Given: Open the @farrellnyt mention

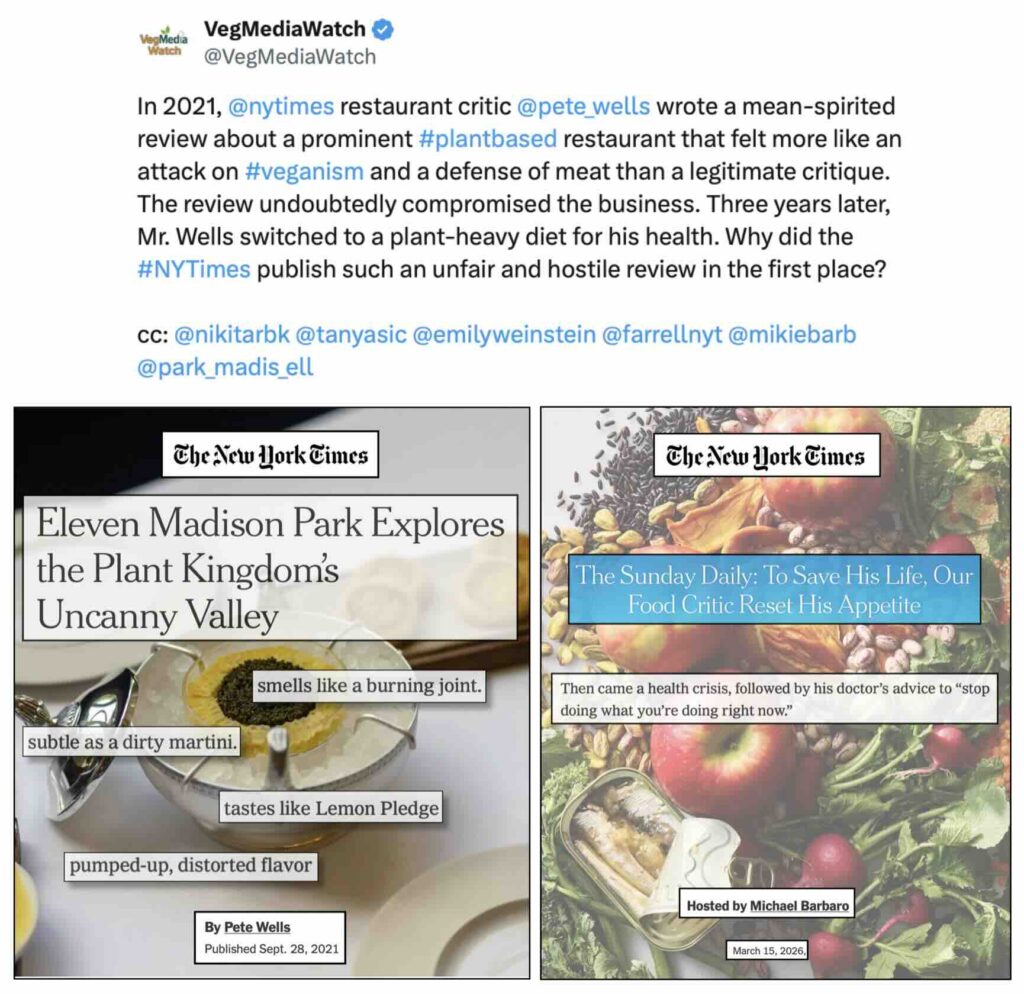Looking at the screenshot, I should [x=662, y=334].
